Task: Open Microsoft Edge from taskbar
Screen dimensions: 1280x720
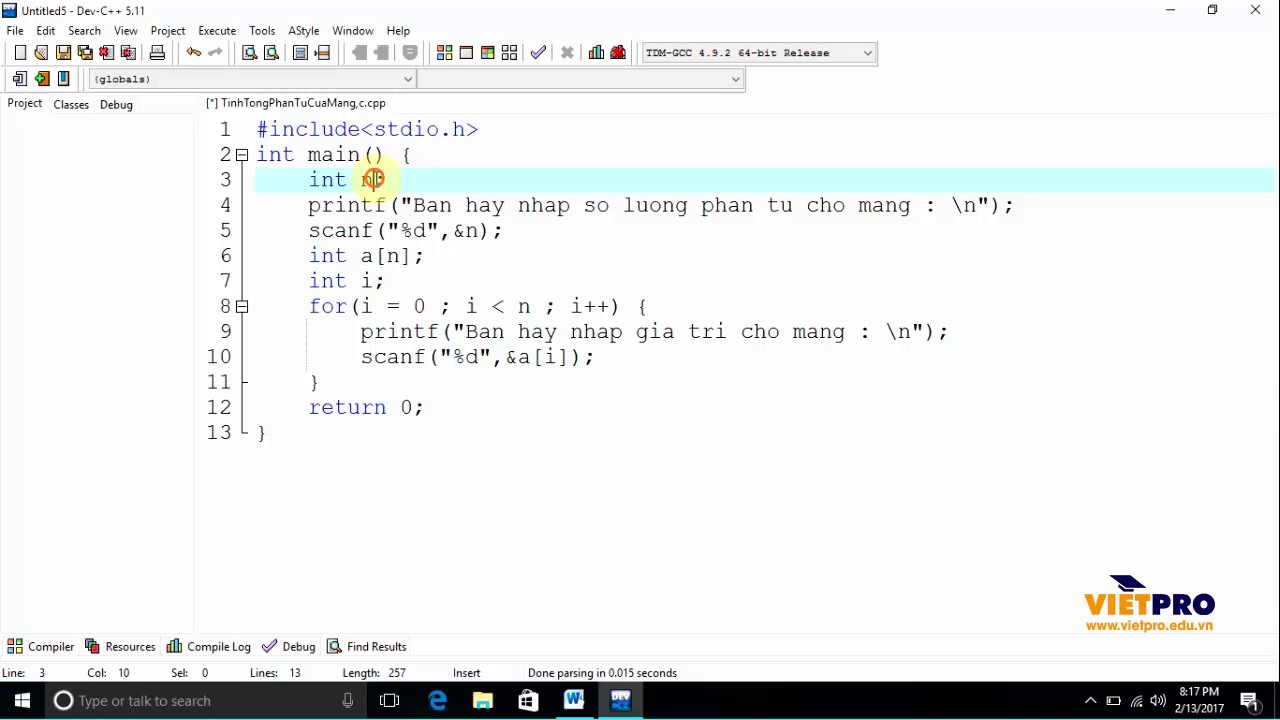Action: (x=437, y=701)
